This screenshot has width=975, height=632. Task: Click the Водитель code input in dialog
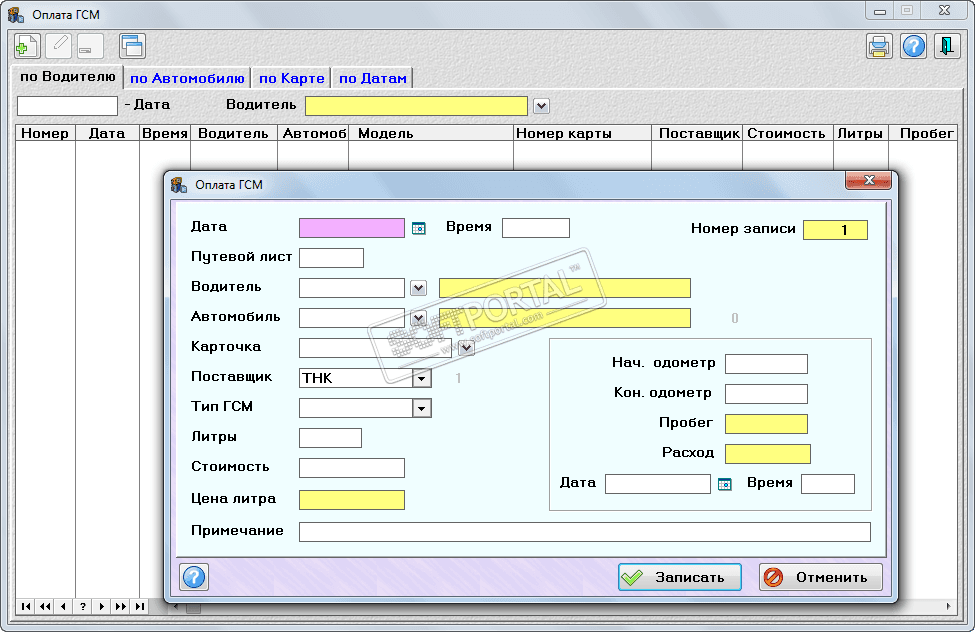(x=352, y=288)
